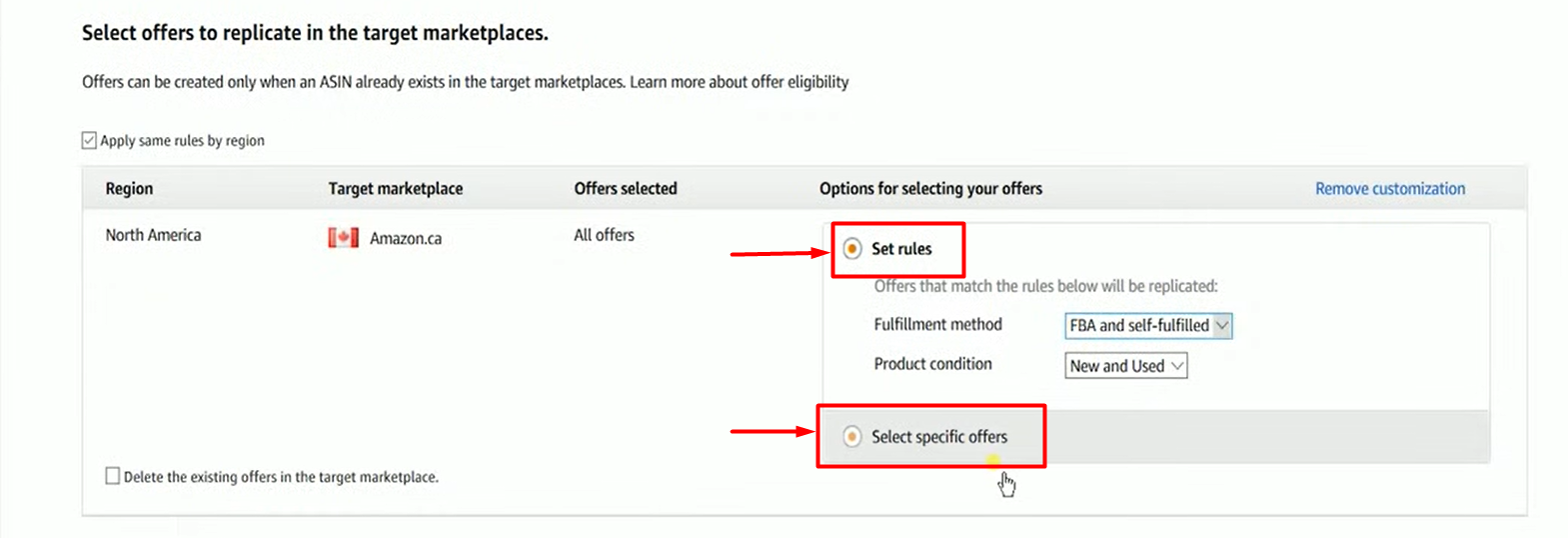Choose the Select specific offers option
1568x538 pixels.
tap(852, 437)
